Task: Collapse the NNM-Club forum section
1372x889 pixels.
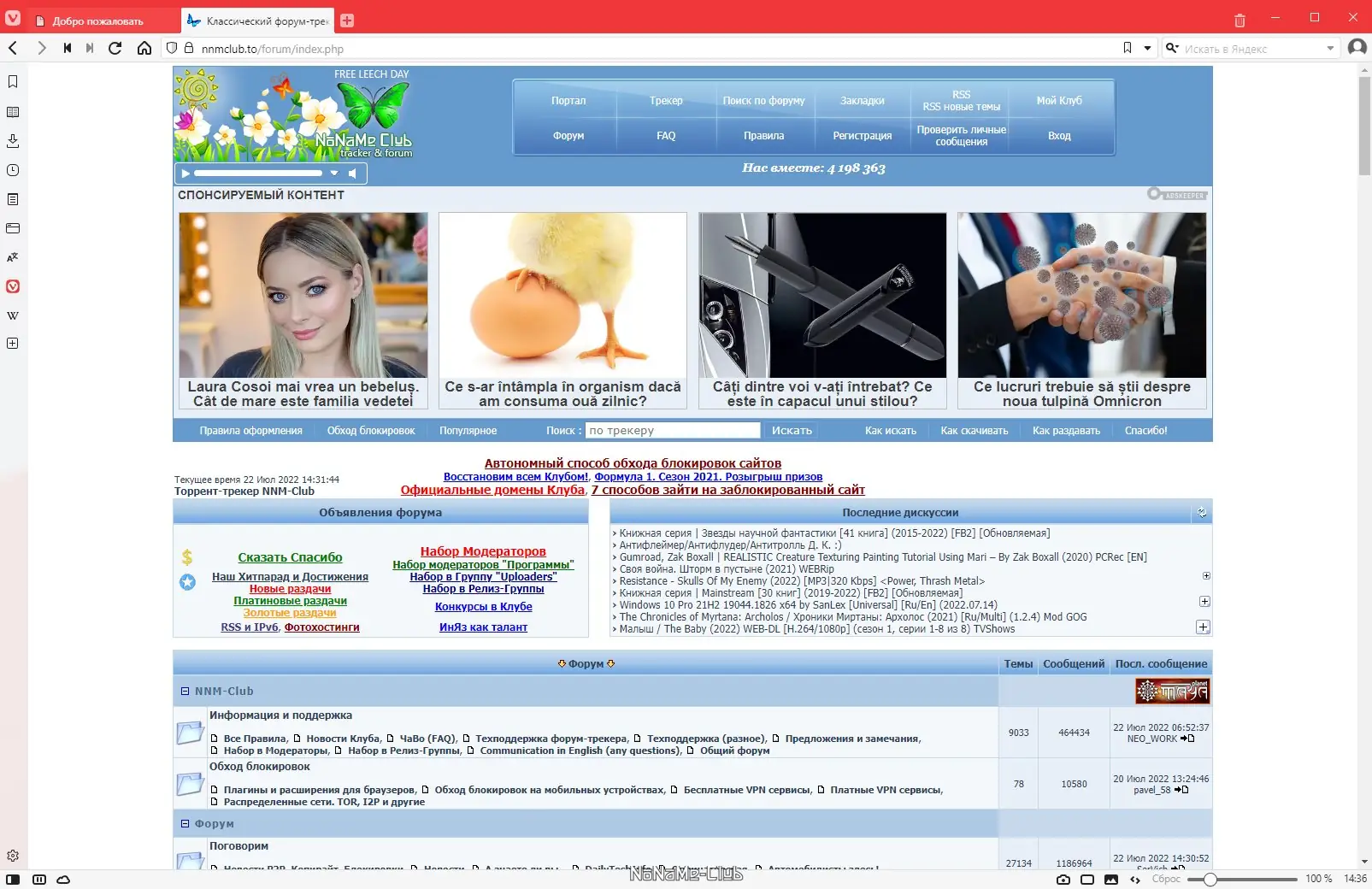Action: [x=185, y=691]
